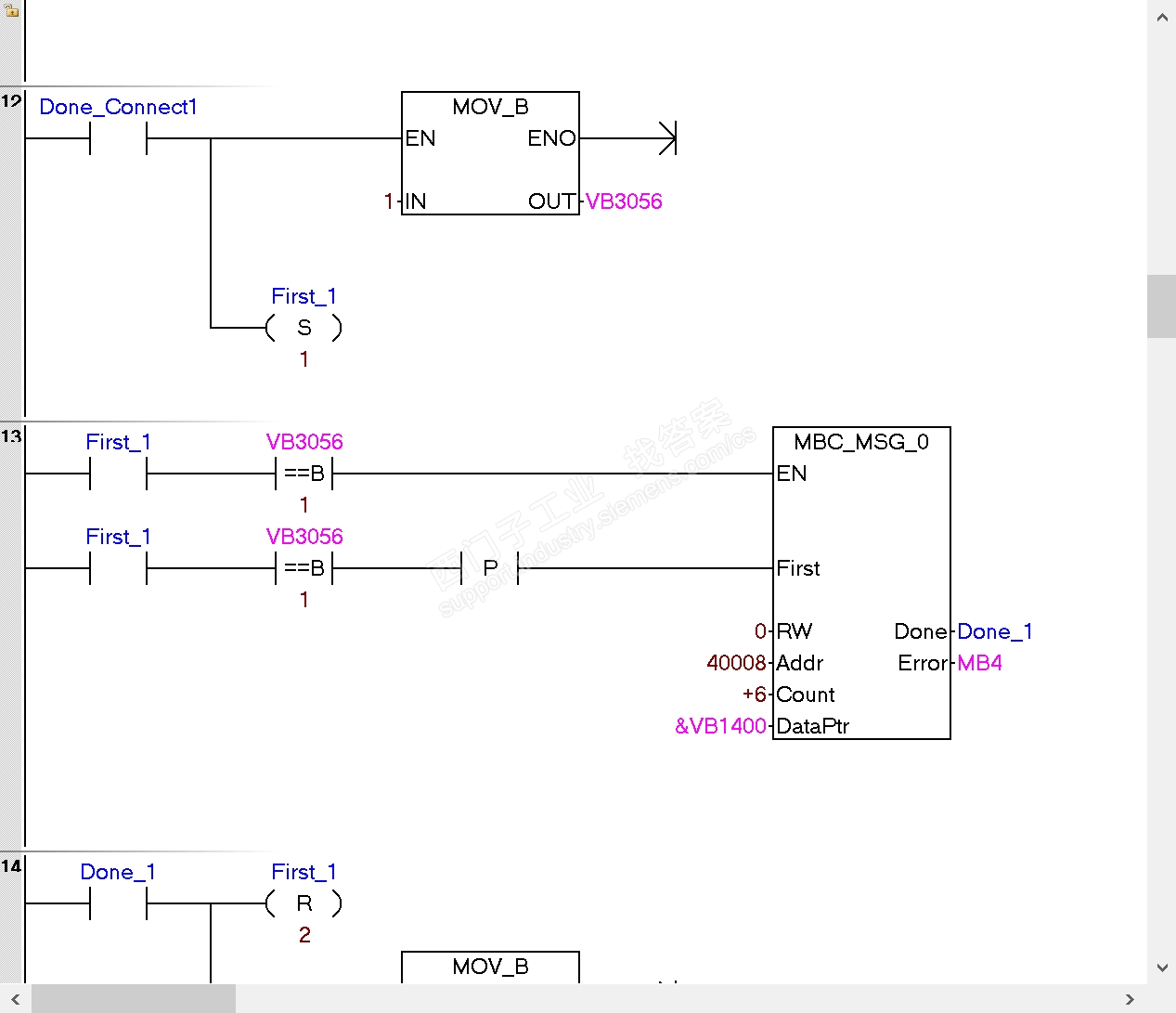Select network number 12 in the margin
1176x1013 pixels.
click(x=11, y=100)
